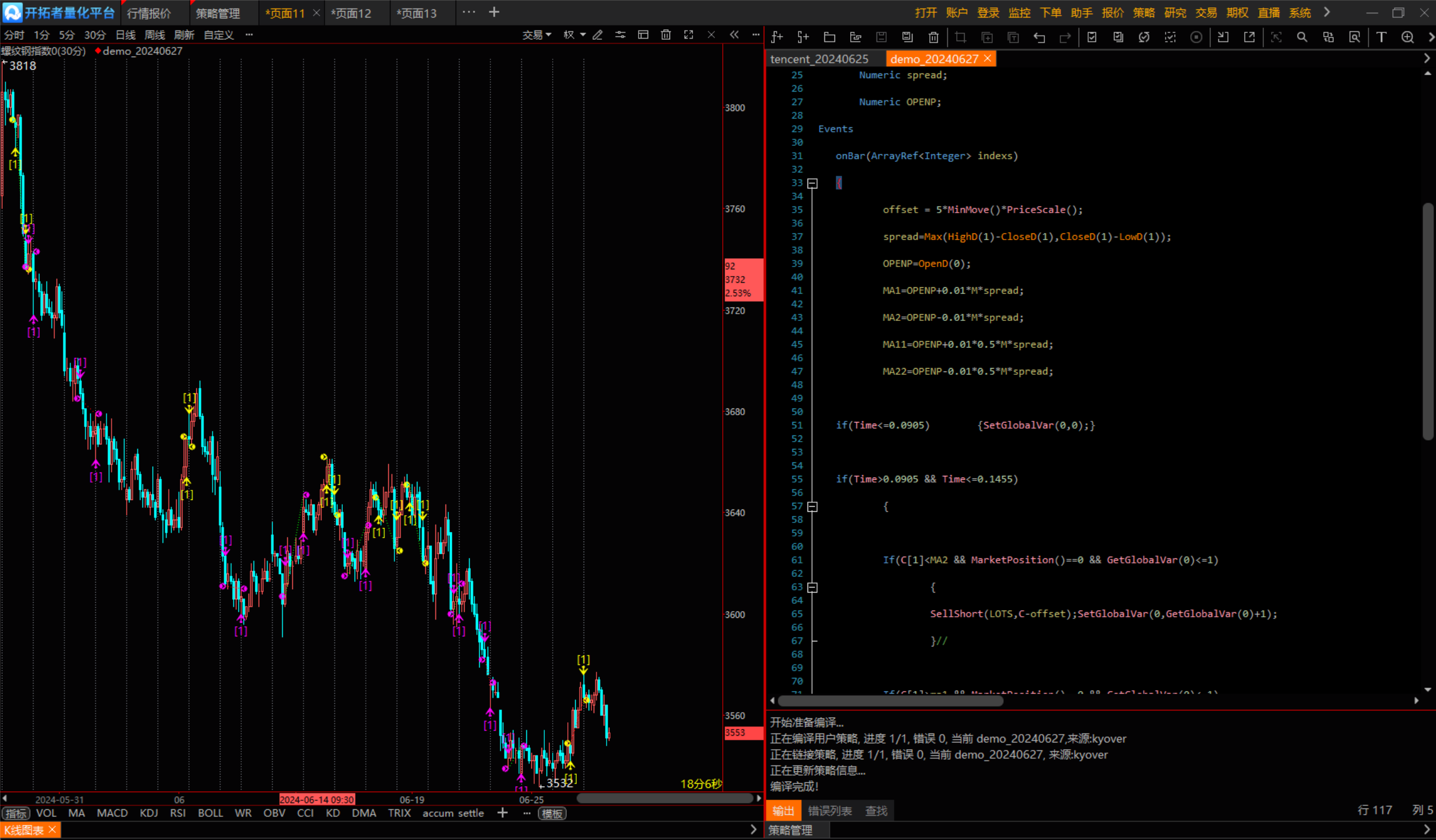Select the 1分 timeframe
This screenshot has width=1436, height=840.
tap(41, 35)
